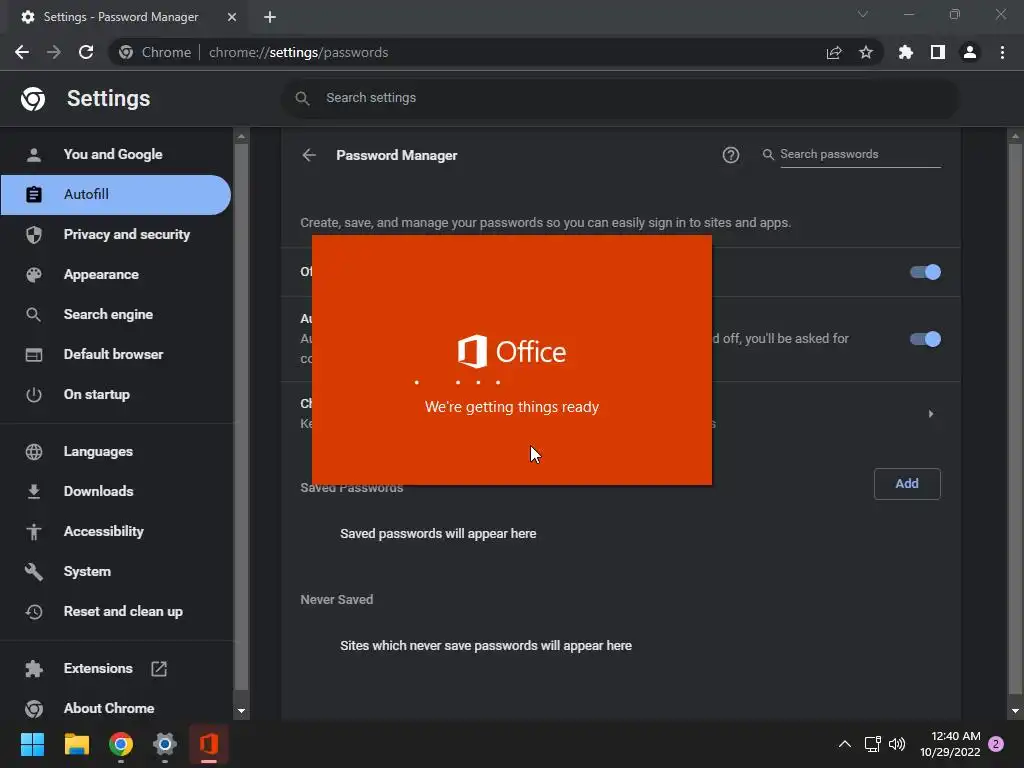This screenshot has height=768, width=1024.
Task: Reload the settings page
Action: pos(86,52)
